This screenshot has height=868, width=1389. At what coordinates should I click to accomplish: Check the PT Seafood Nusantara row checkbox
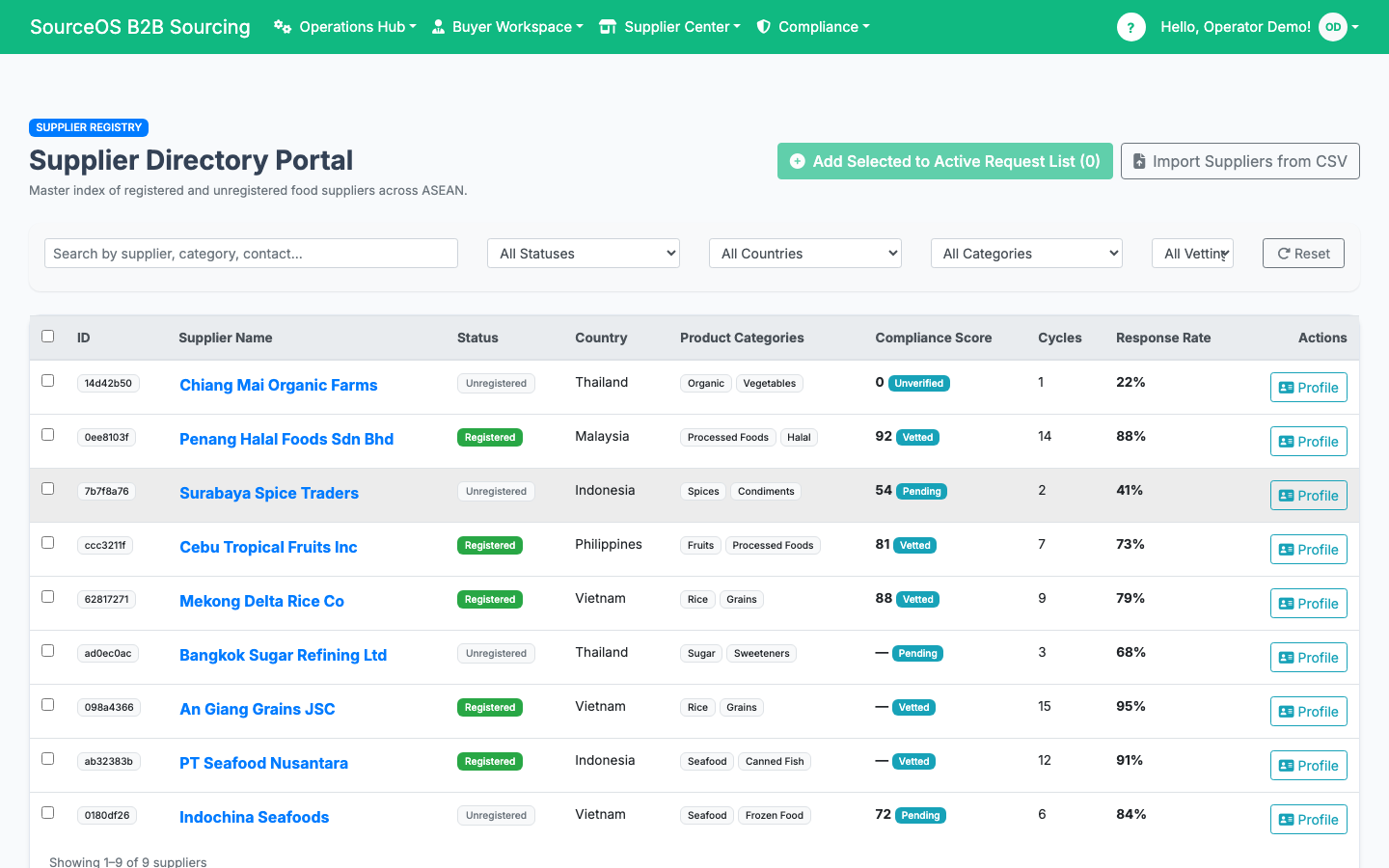(x=47, y=759)
